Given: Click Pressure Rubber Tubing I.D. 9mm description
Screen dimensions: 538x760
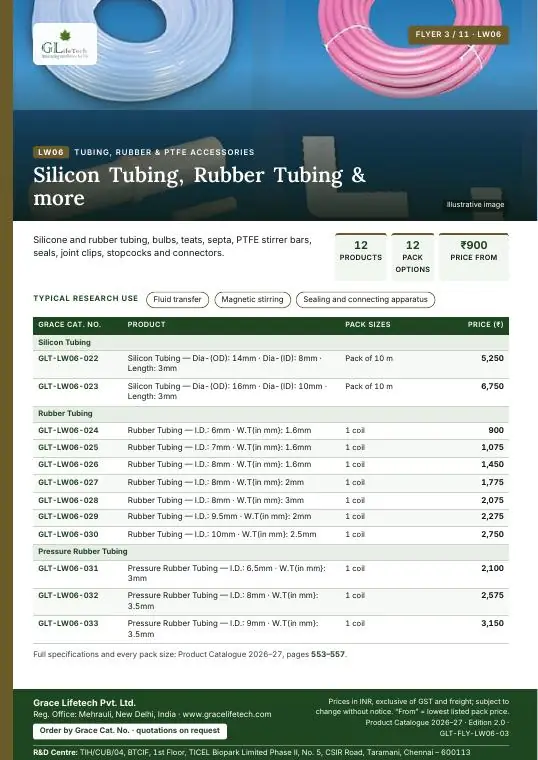Looking at the screenshot, I should pos(223,629).
